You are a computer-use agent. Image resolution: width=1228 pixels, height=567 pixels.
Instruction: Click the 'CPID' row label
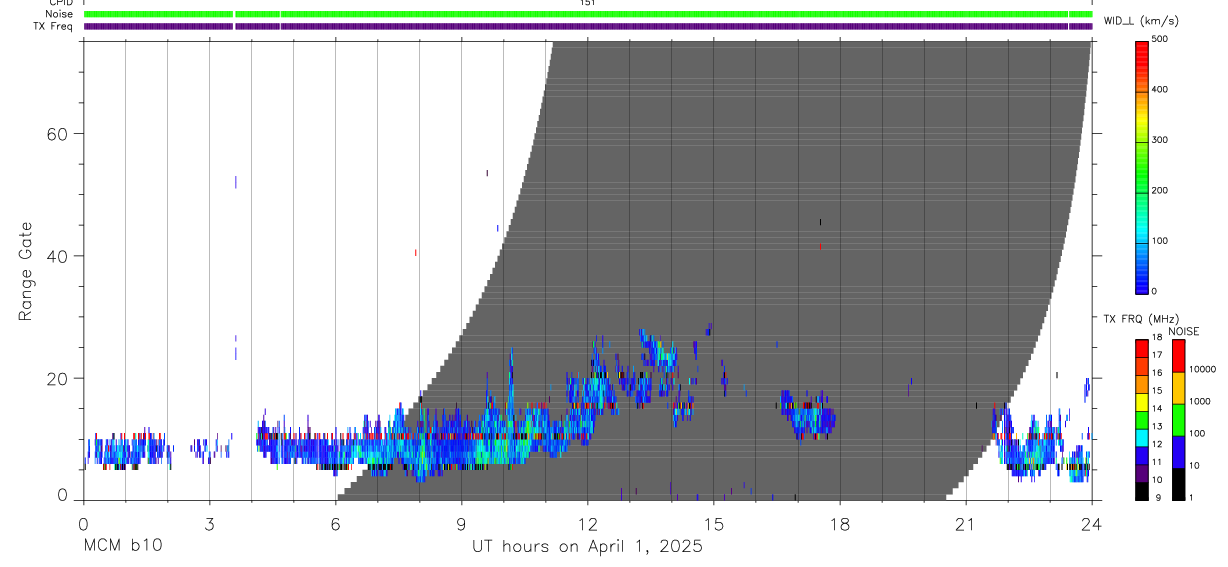(x=60, y=3)
